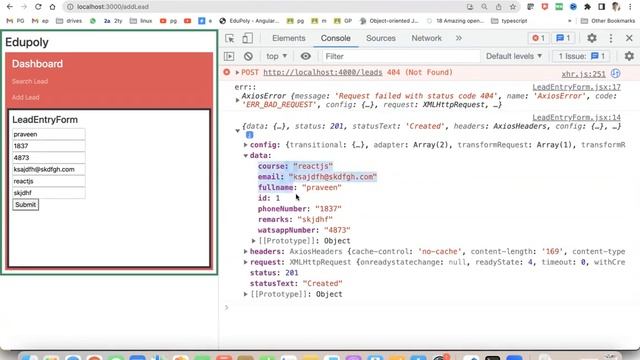Click the console prompt chevron
Viewport: 640px width, 360px height.
[x=227, y=307]
